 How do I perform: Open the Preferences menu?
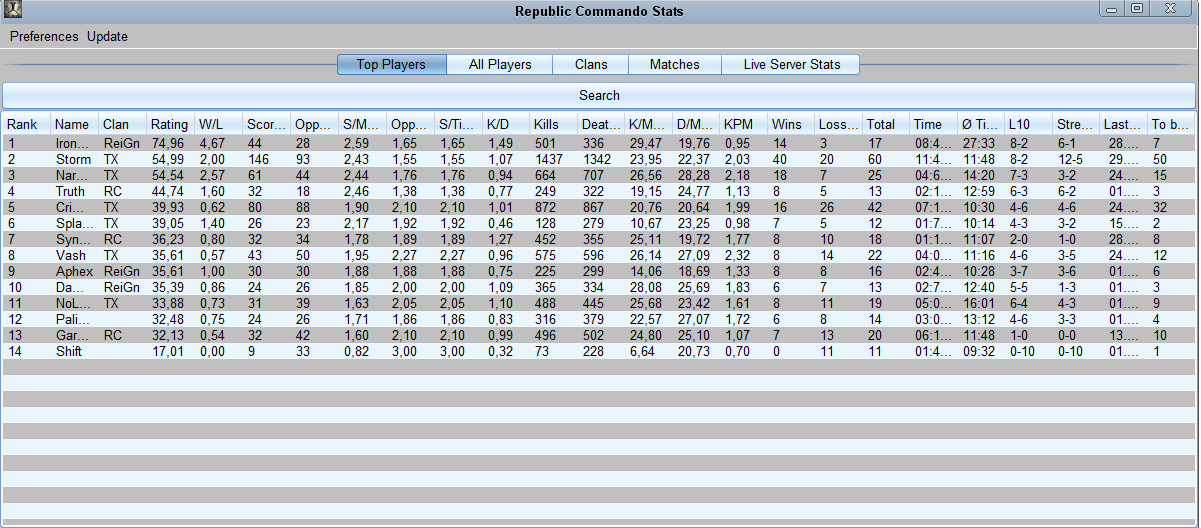(44, 36)
